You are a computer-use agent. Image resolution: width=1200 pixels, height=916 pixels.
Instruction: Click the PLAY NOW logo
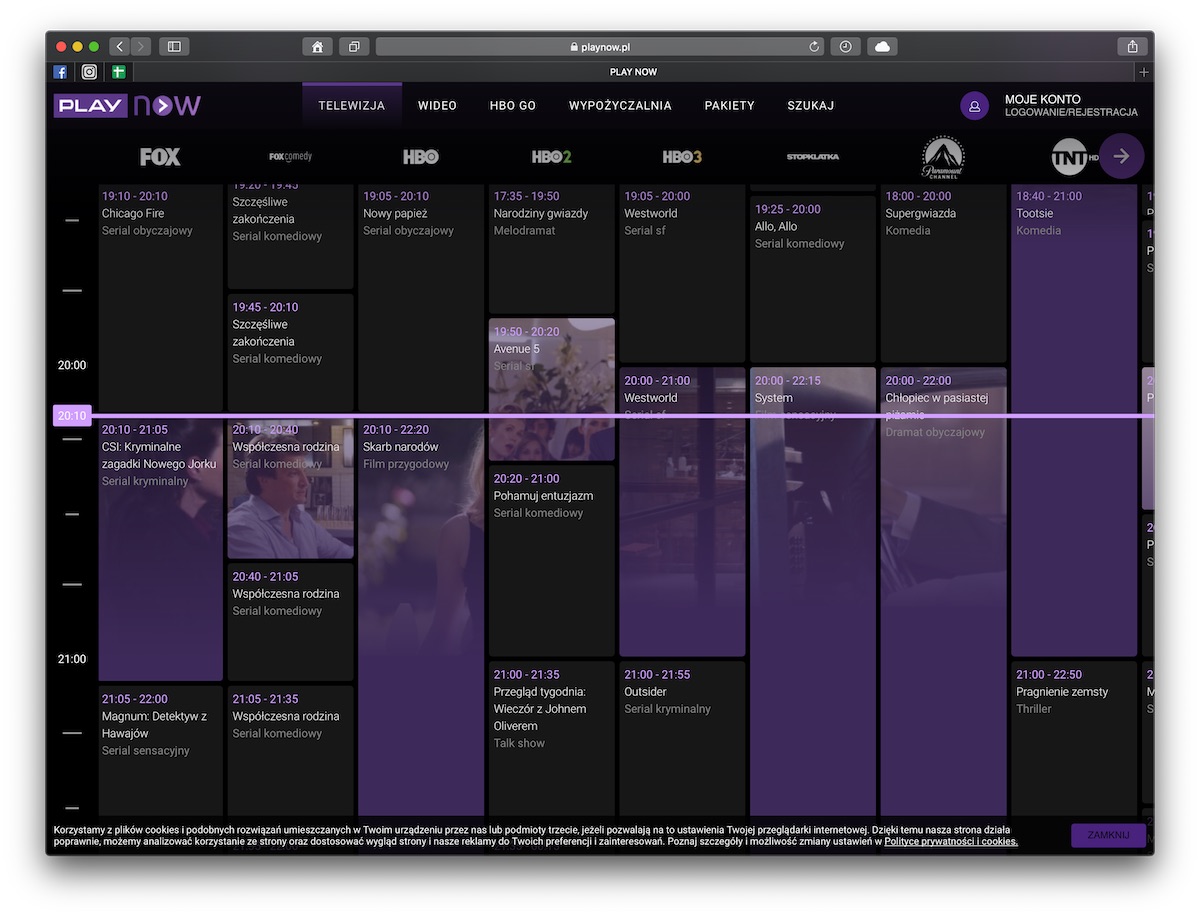point(127,105)
